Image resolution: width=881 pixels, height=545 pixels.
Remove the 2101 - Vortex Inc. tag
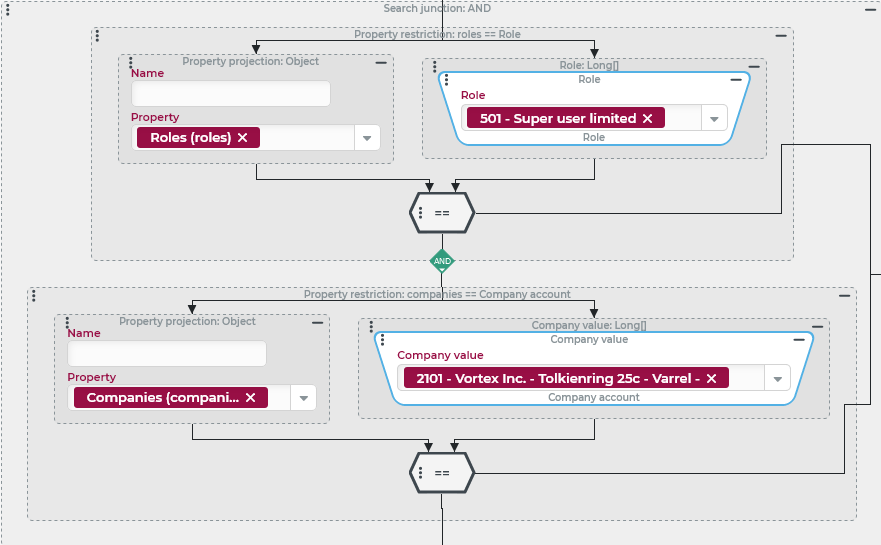pos(711,379)
